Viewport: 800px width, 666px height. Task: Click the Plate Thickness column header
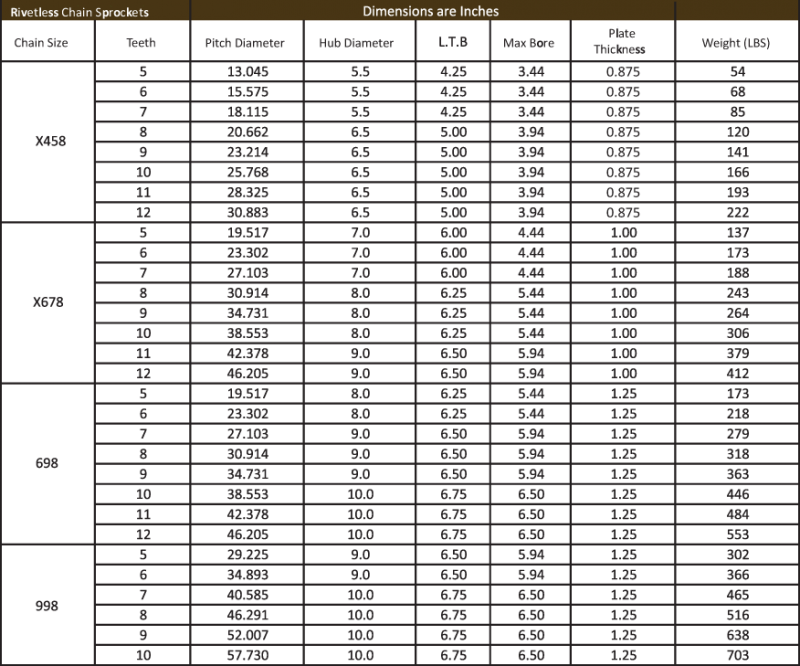tap(623, 43)
